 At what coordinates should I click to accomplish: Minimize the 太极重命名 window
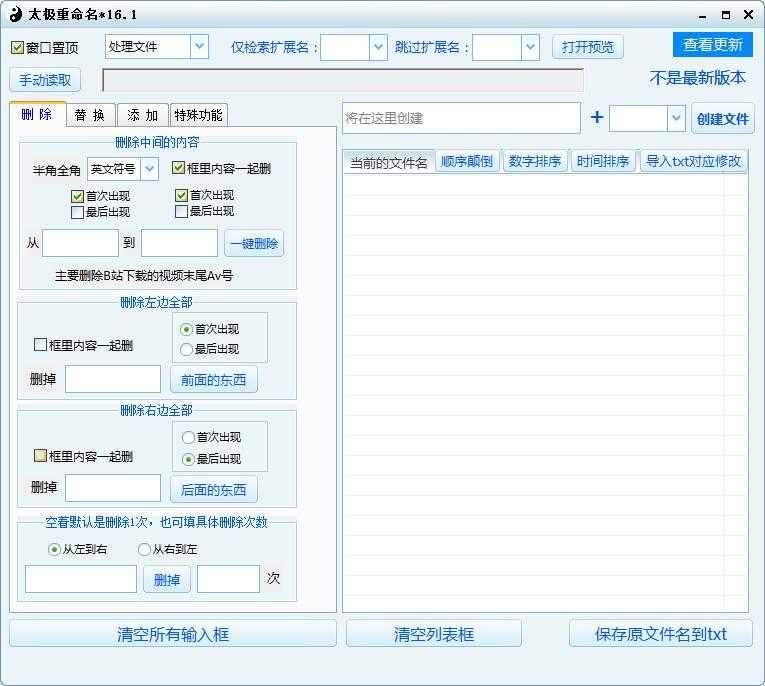[x=703, y=16]
